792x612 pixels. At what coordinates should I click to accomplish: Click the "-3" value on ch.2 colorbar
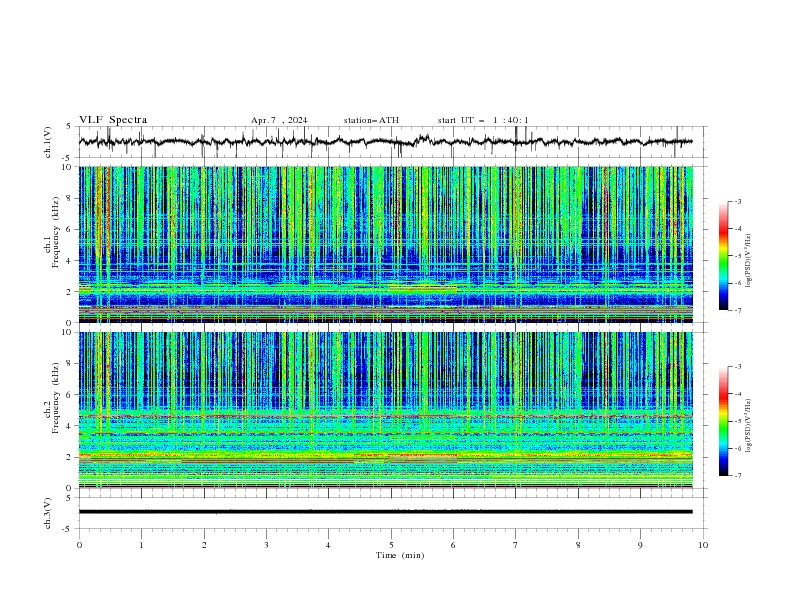coord(737,367)
